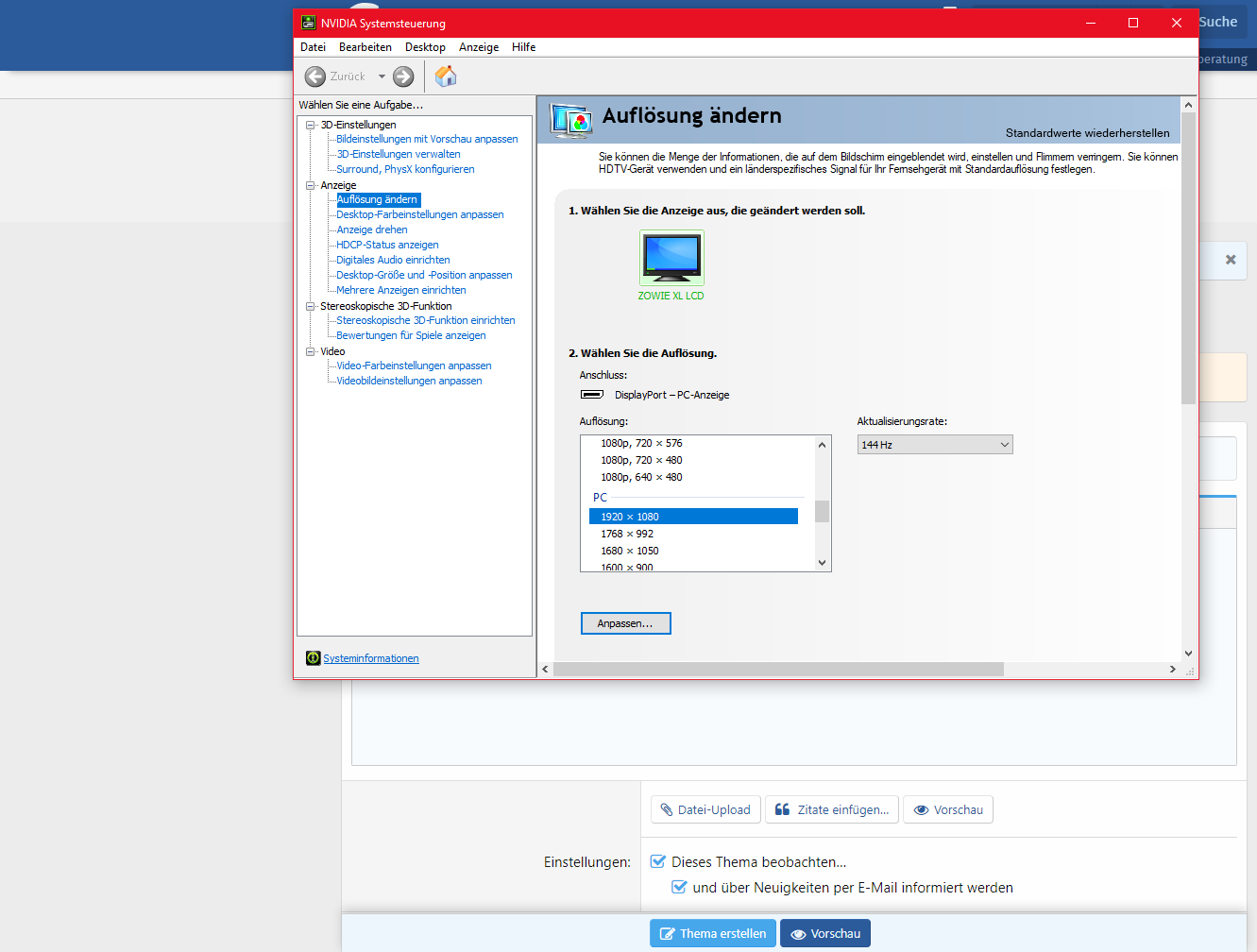
Task: Click the NVIDIA logo in title bar
Action: pyautogui.click(x=308, y=23)
